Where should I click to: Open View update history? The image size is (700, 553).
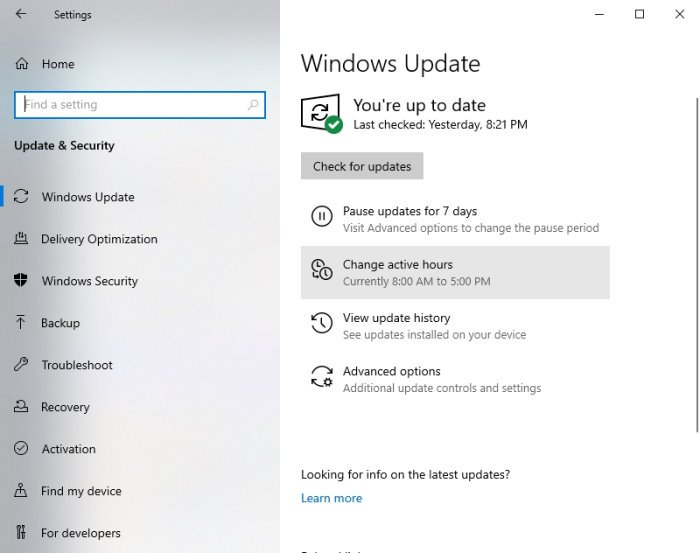tap(455, 326)
